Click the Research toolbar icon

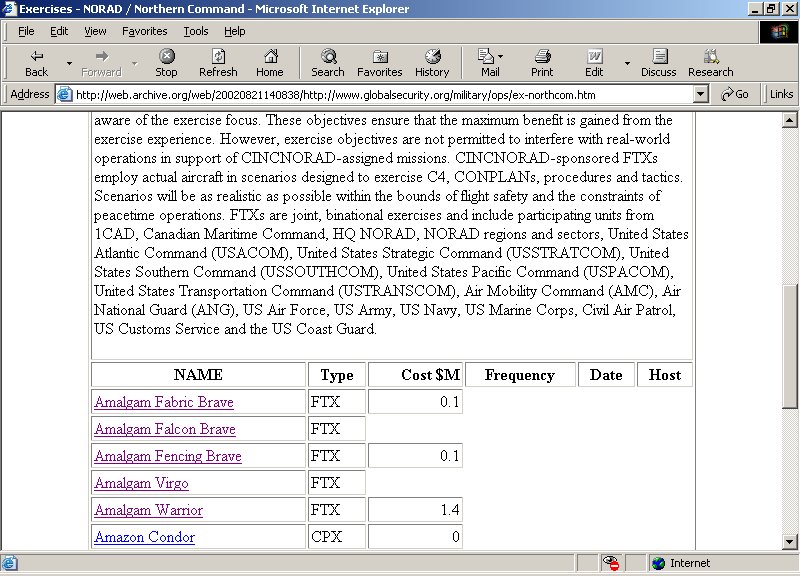click(x=710, y=63)
